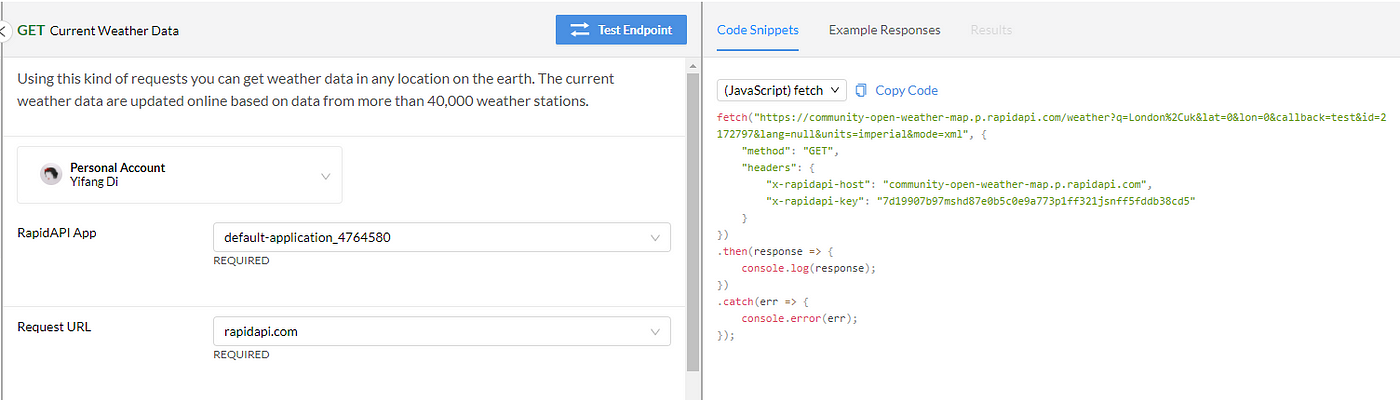Image resolution: width=1400 pixels, height=400 pixels.
Task: Open the RapidAPI App dropdown
Action: pos(441,237)
